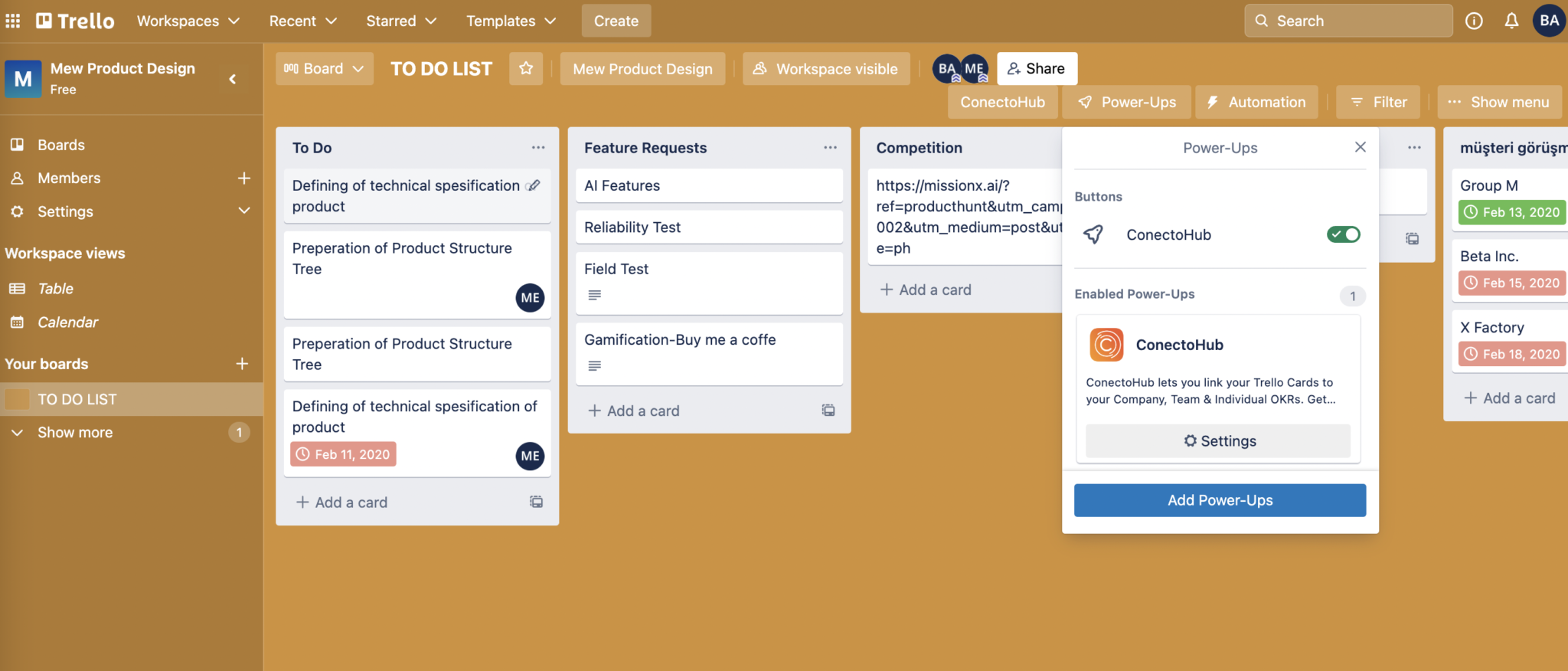Open the Starred dropdown

(401, 21)
